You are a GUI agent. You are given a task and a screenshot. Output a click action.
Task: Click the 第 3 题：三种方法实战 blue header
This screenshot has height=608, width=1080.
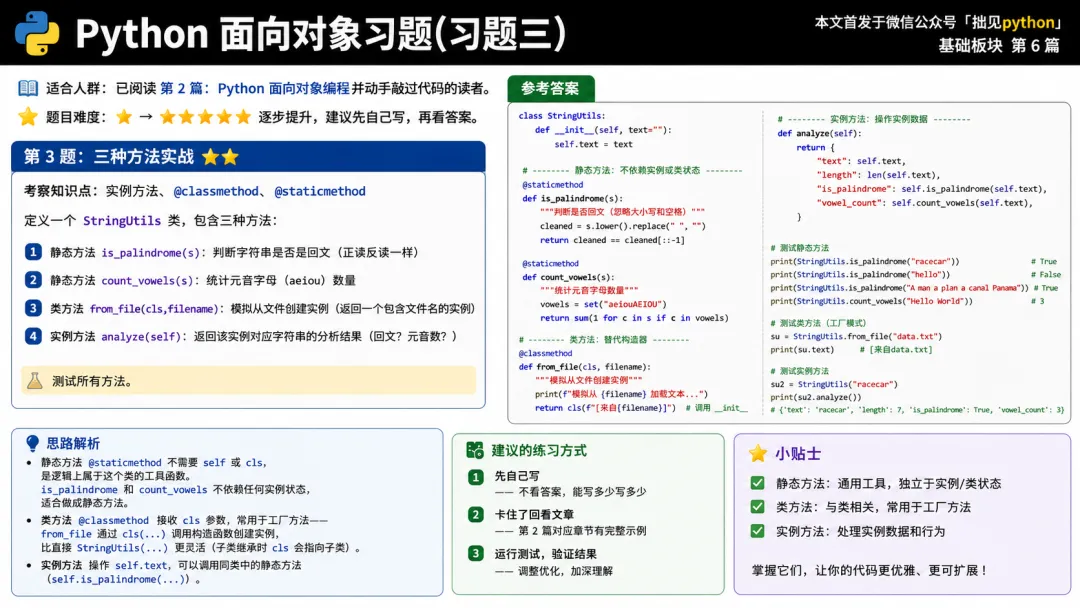click(x=248, y=157)
